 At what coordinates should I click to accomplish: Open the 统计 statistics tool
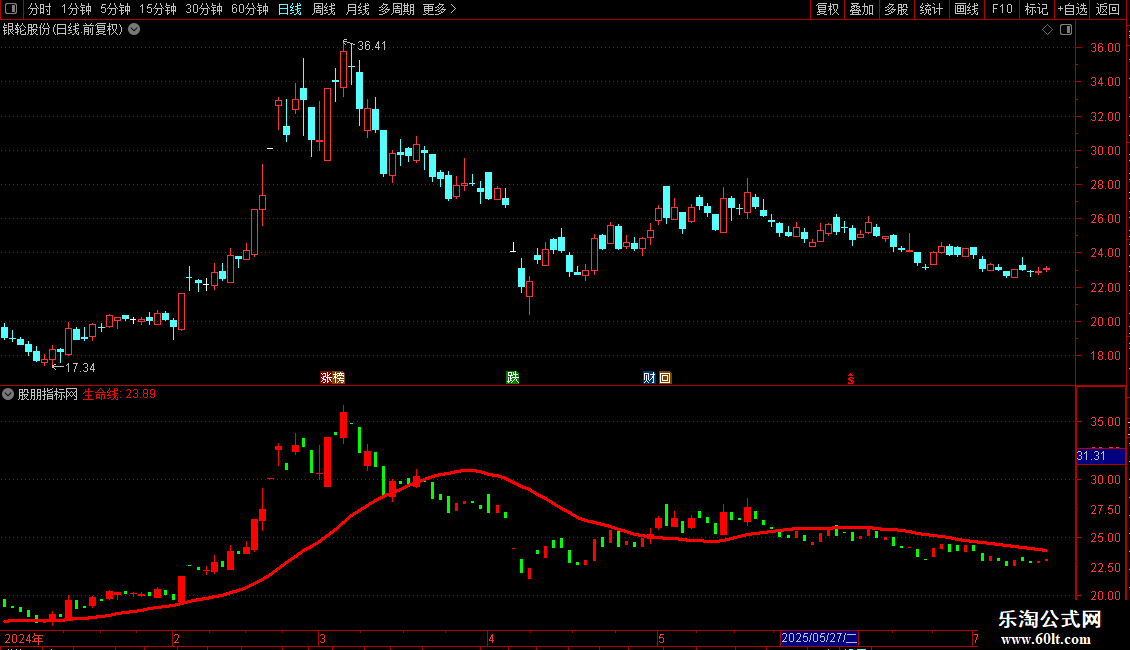[x=931, y=9]
